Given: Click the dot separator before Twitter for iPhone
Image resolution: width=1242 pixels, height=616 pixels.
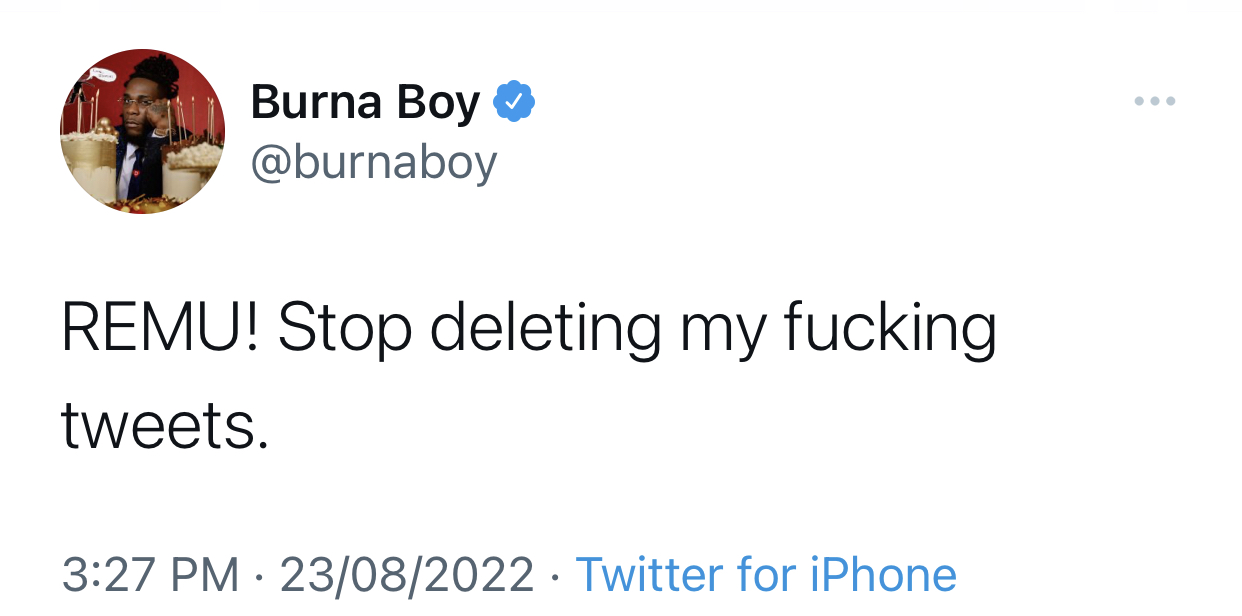Looking at the screenshot, I should (x=556, y=576).
